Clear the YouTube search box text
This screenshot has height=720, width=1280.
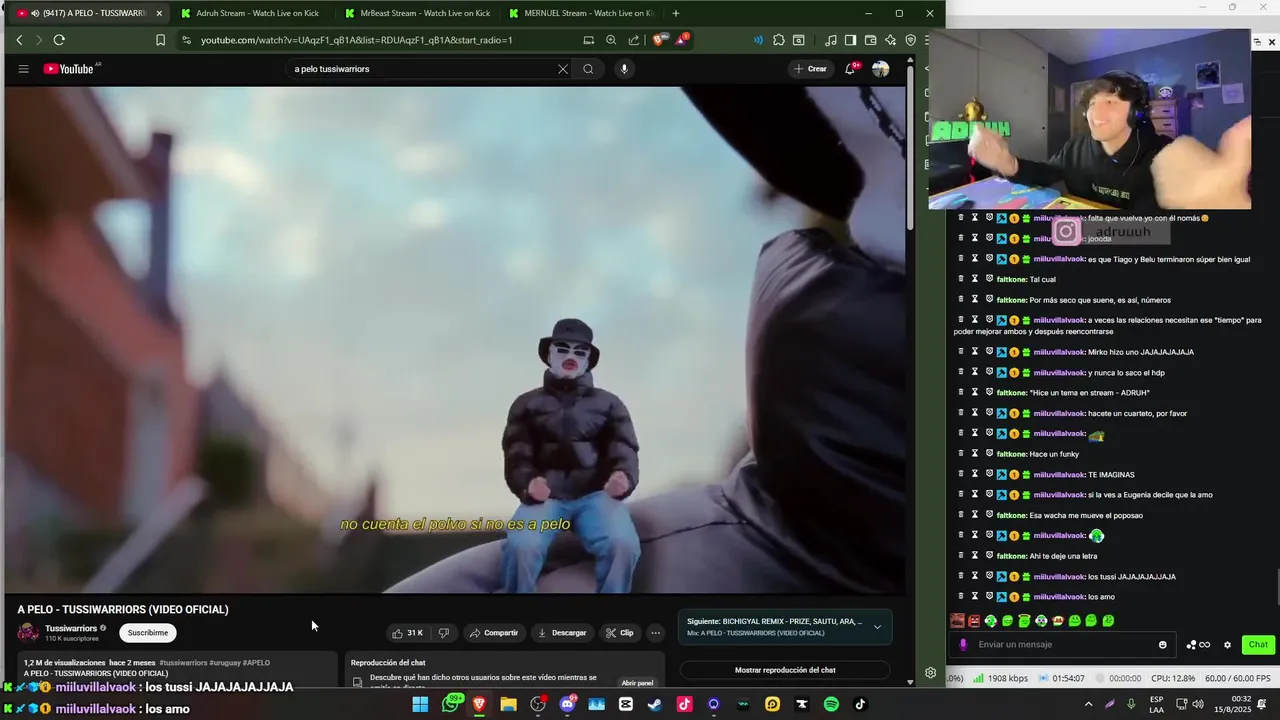[x=563, y=69]
